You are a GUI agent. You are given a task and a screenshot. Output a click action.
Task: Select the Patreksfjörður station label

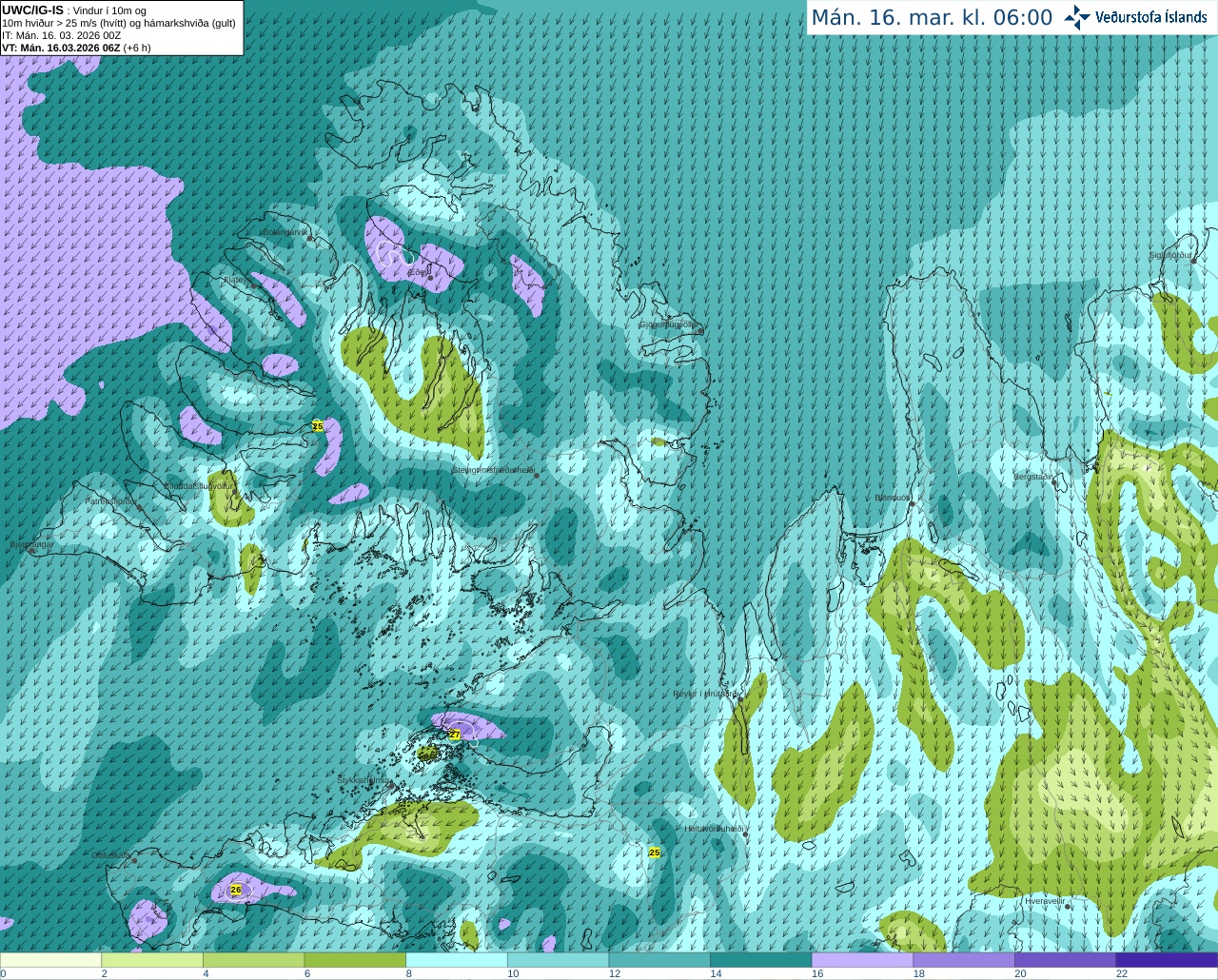[111, 500]
